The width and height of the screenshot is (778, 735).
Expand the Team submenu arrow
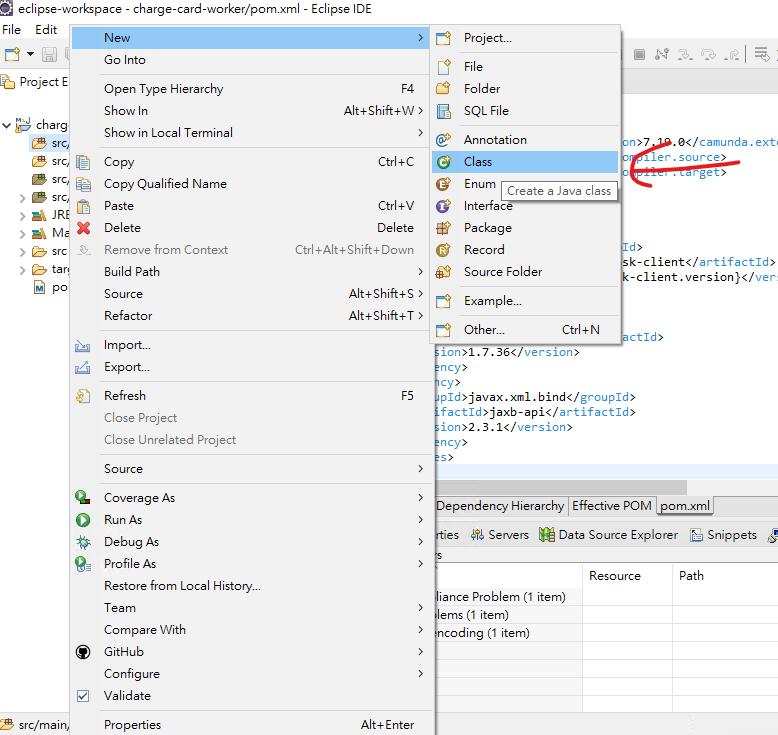(x=420, y=607)
